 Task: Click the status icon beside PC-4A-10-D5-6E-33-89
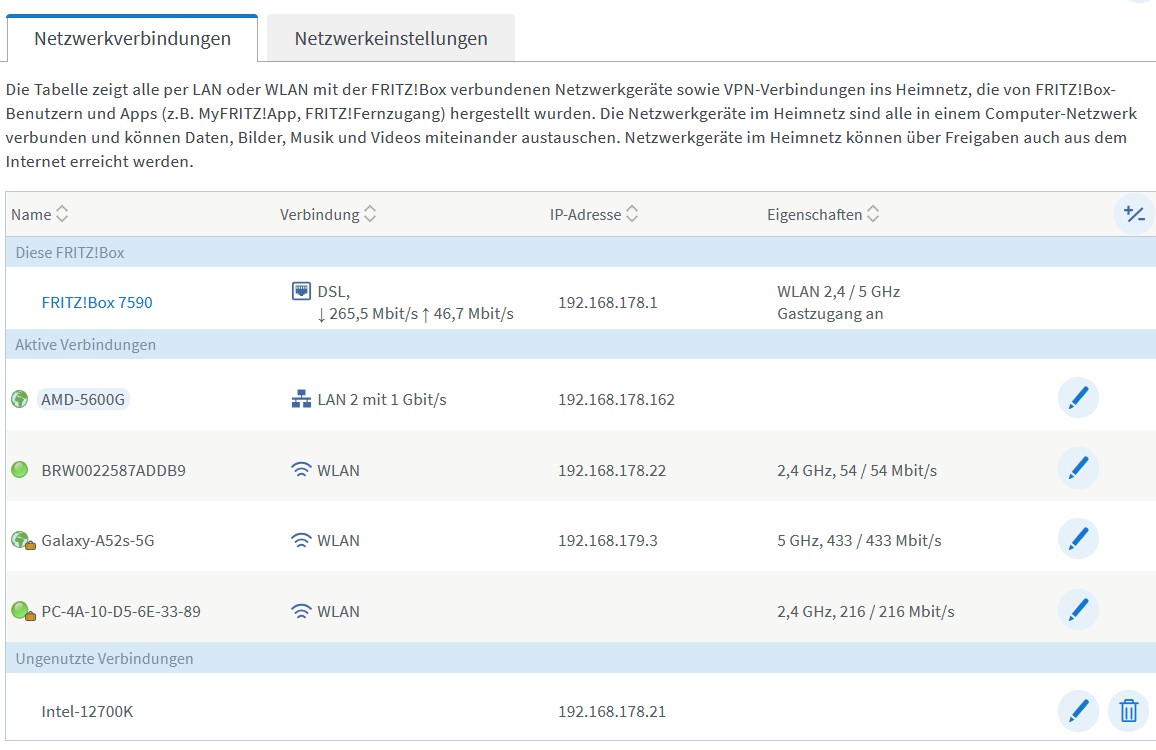click(x=22, y=611)
